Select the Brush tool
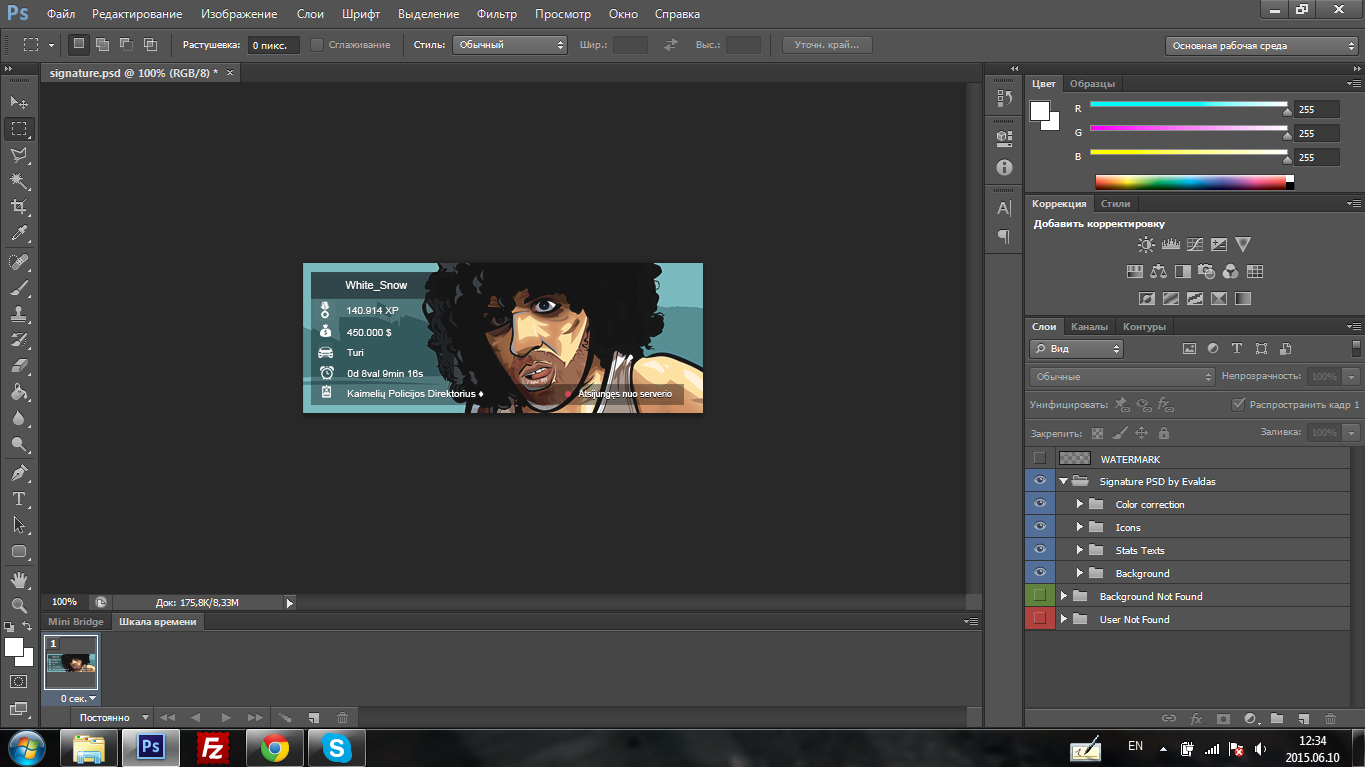The height and width of the screenshot is (767, 1365). (x=19, y=288)
